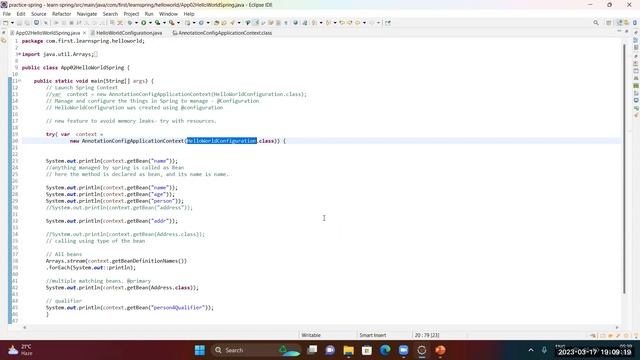
Task: Click the External Tools run icon
Action: [172, 23]
